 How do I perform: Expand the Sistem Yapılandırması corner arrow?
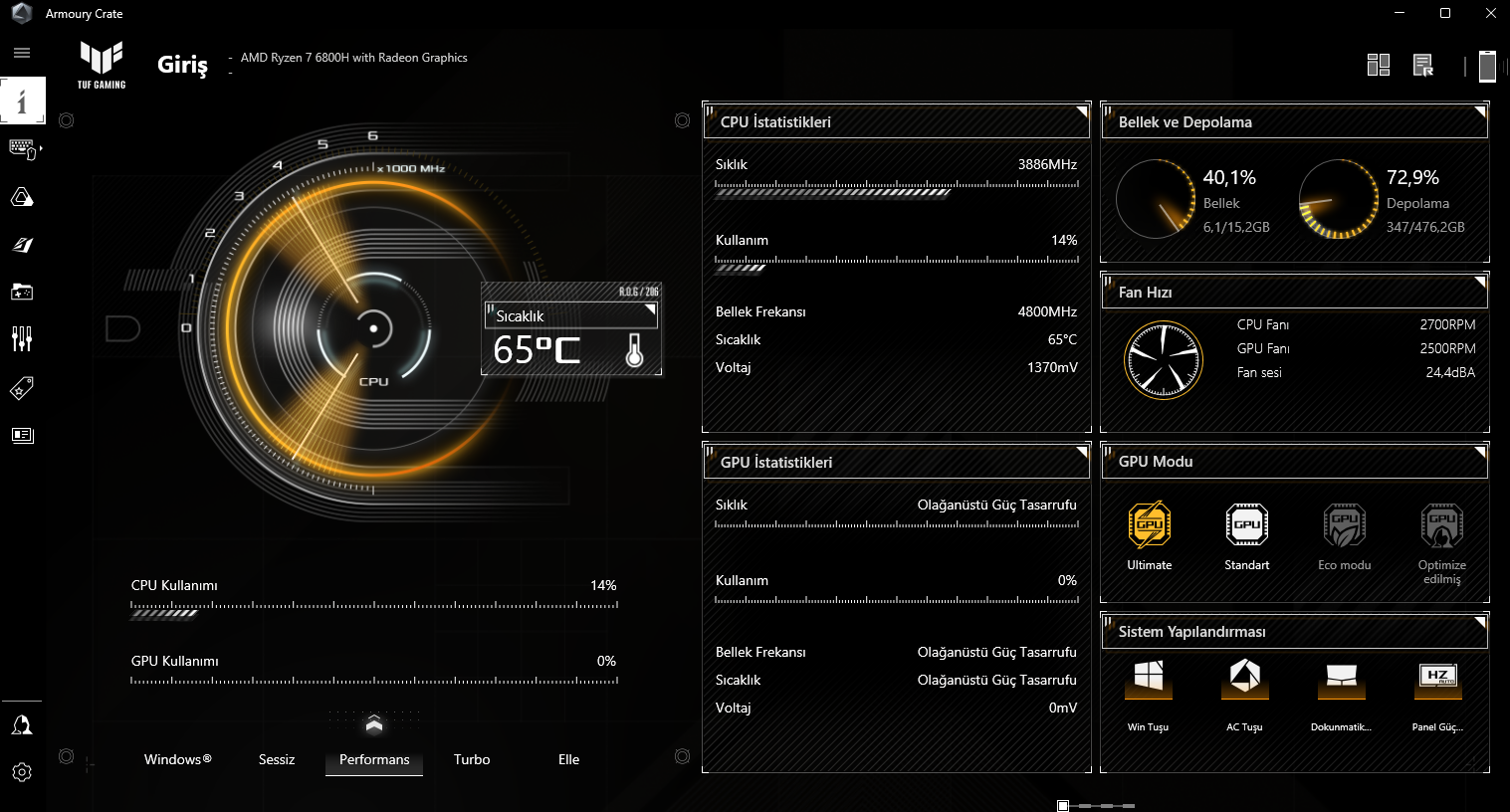pos(1480,622)
